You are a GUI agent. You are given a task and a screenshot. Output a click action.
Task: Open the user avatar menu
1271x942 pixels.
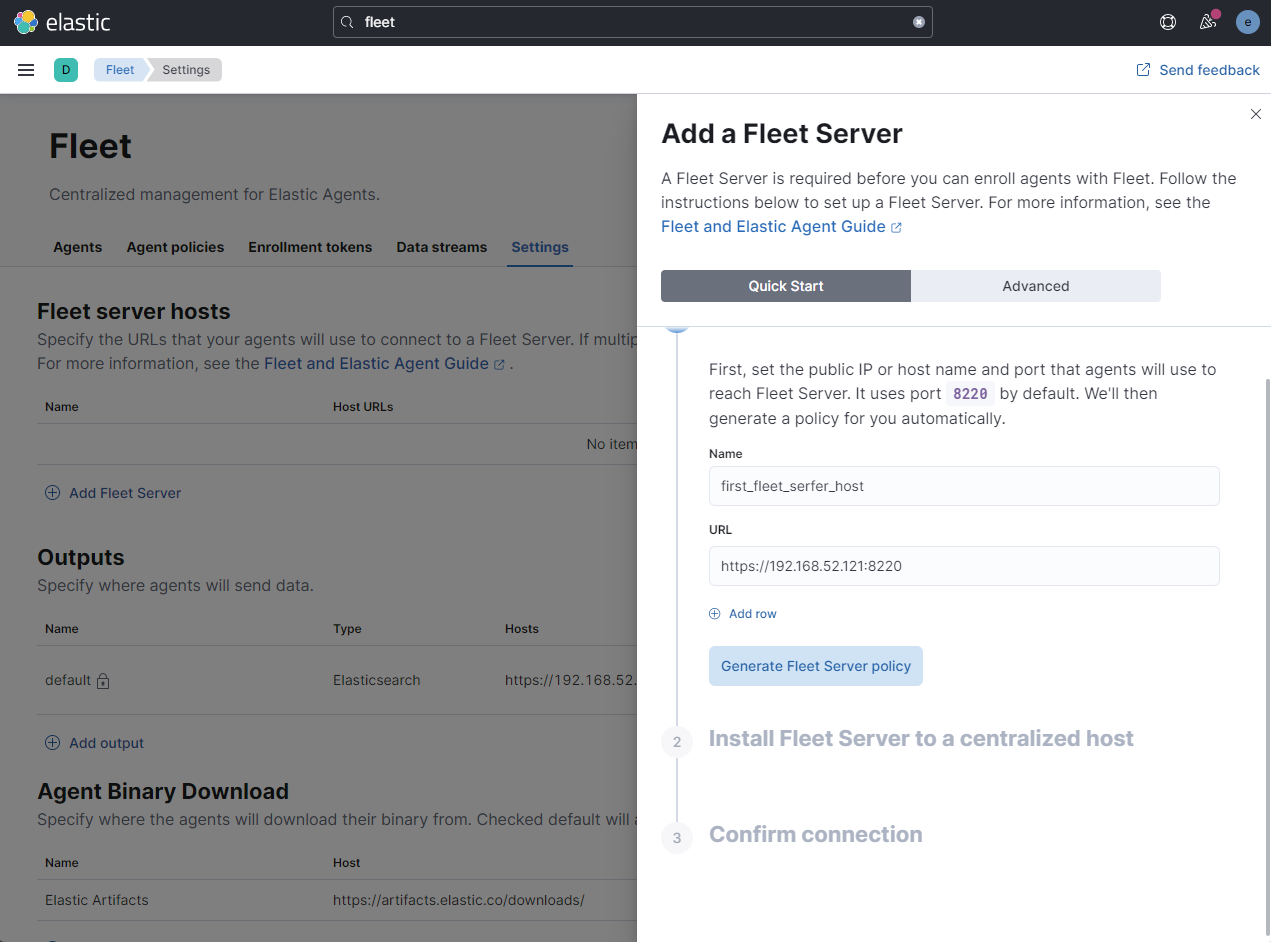pos(1247,22)
